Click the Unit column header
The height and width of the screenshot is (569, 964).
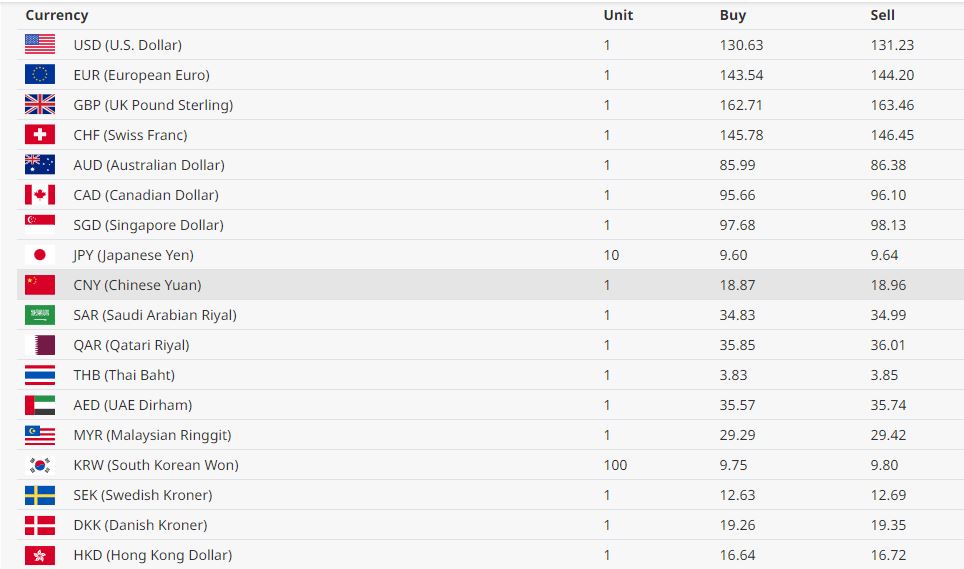tap(618, 15)
